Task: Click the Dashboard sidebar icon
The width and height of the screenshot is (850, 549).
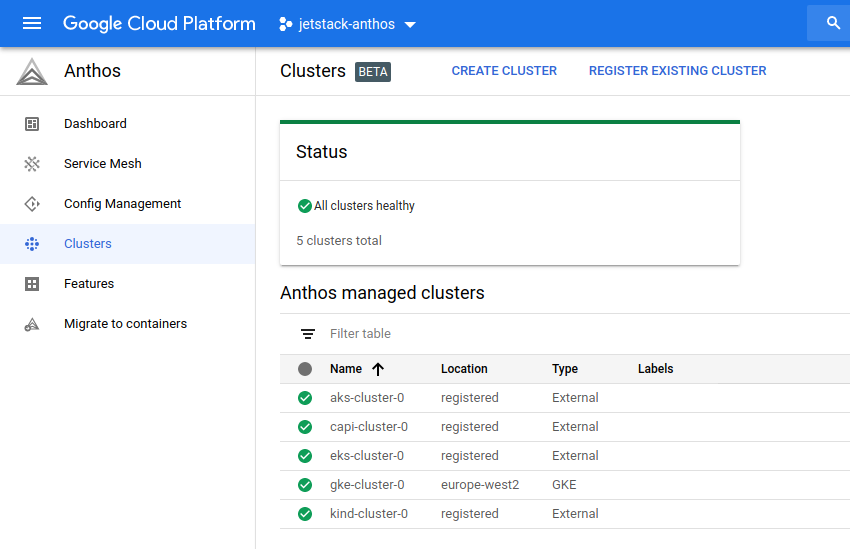Action: pos(32,124)
